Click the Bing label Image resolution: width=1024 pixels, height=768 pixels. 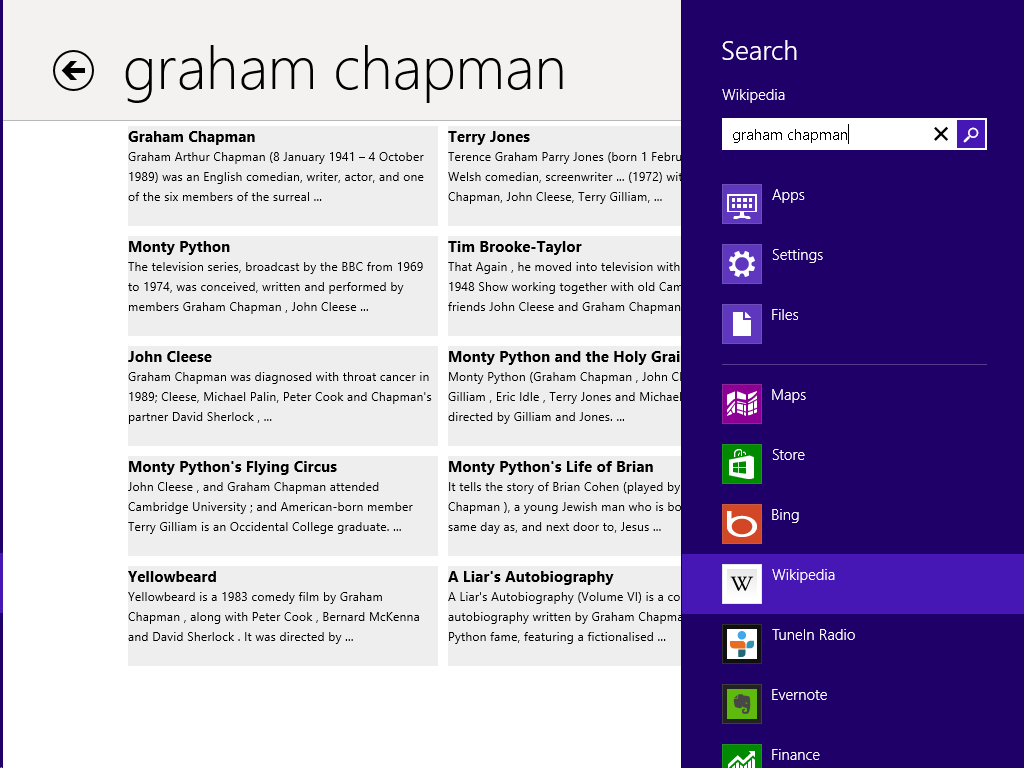pyautogui.click(x=784, y=515)
